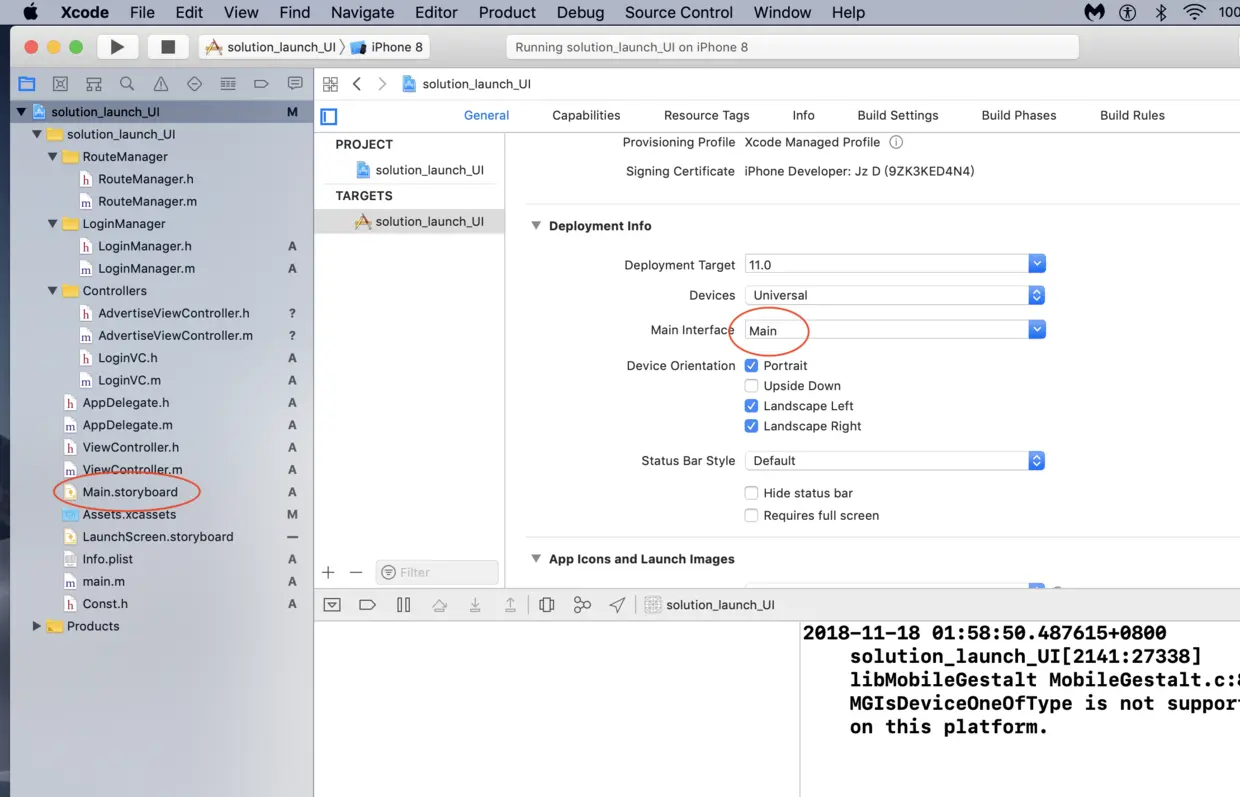The height and width of the screenshot is (797, 1240).
Task: Open the Symbol navigator
Action: coord(94,84)
